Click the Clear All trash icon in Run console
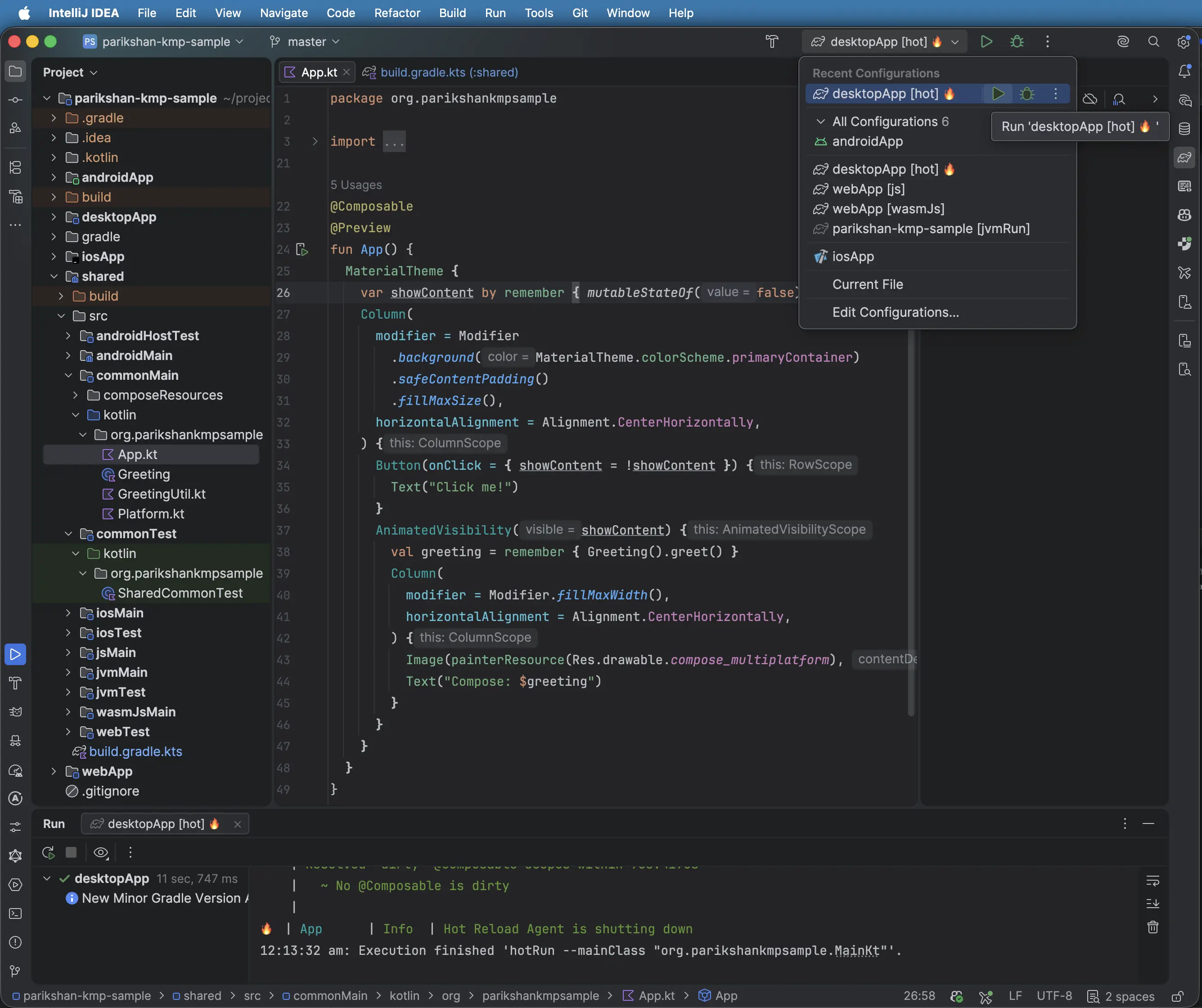 click(1153, 927)
